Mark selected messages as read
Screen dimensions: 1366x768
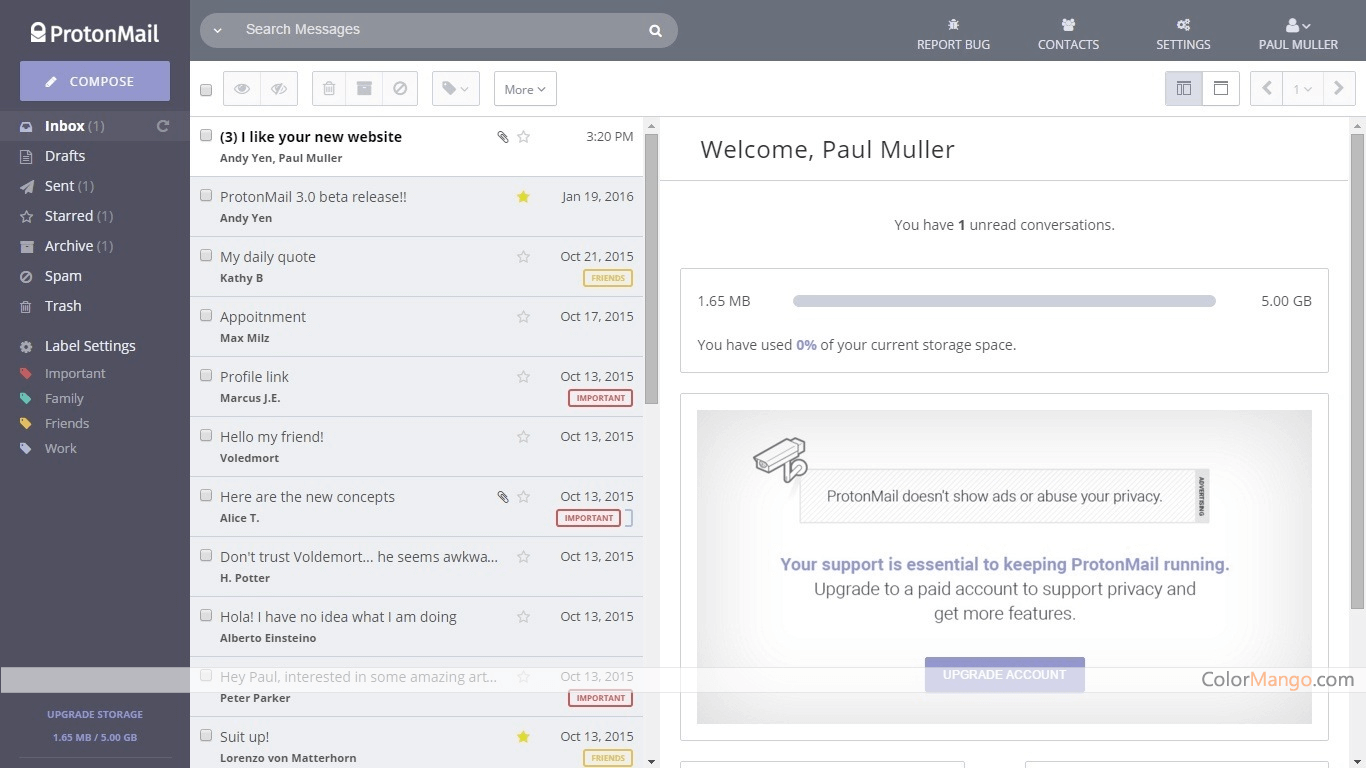click(x=240, y=88)
